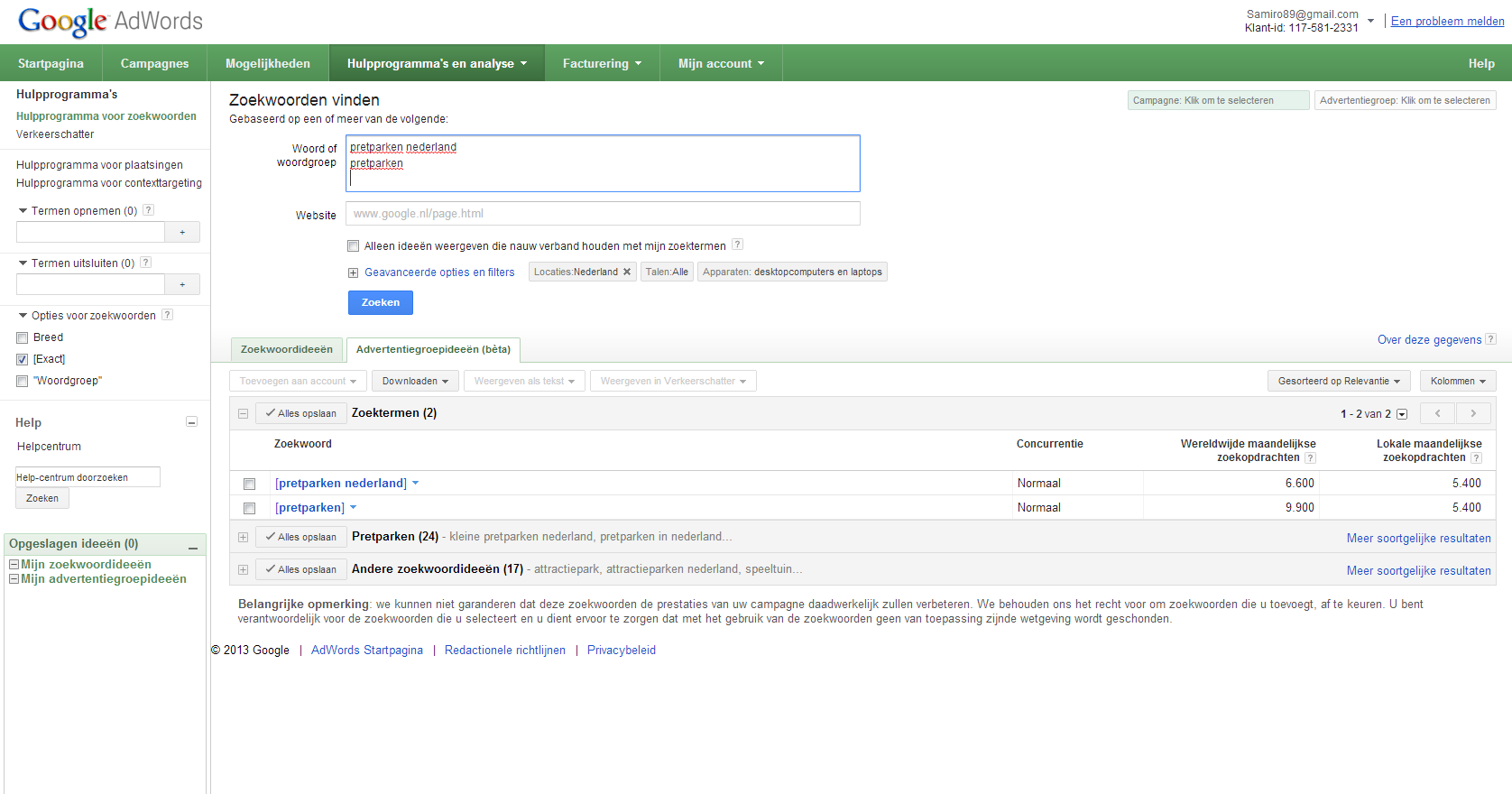Expand the Andere zoekwoordideeën (17) group
Image resolution: width=1512 pixels, height=794 pixels.
click(x=243, y=569)
